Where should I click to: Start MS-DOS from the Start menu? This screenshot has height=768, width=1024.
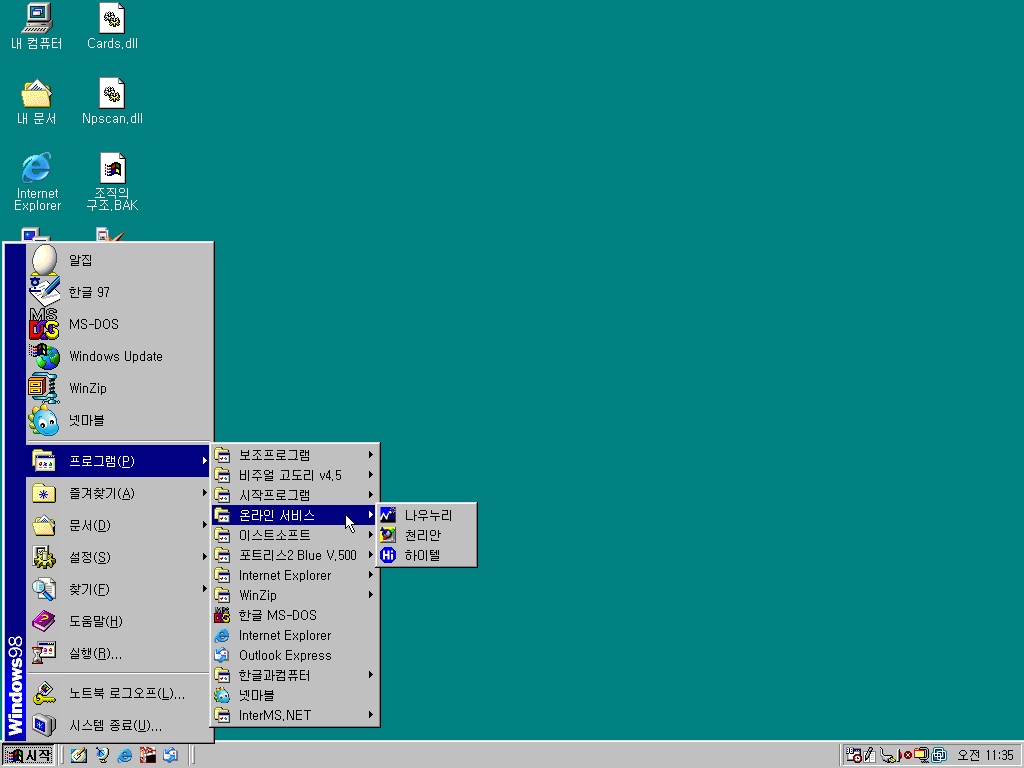120,324
